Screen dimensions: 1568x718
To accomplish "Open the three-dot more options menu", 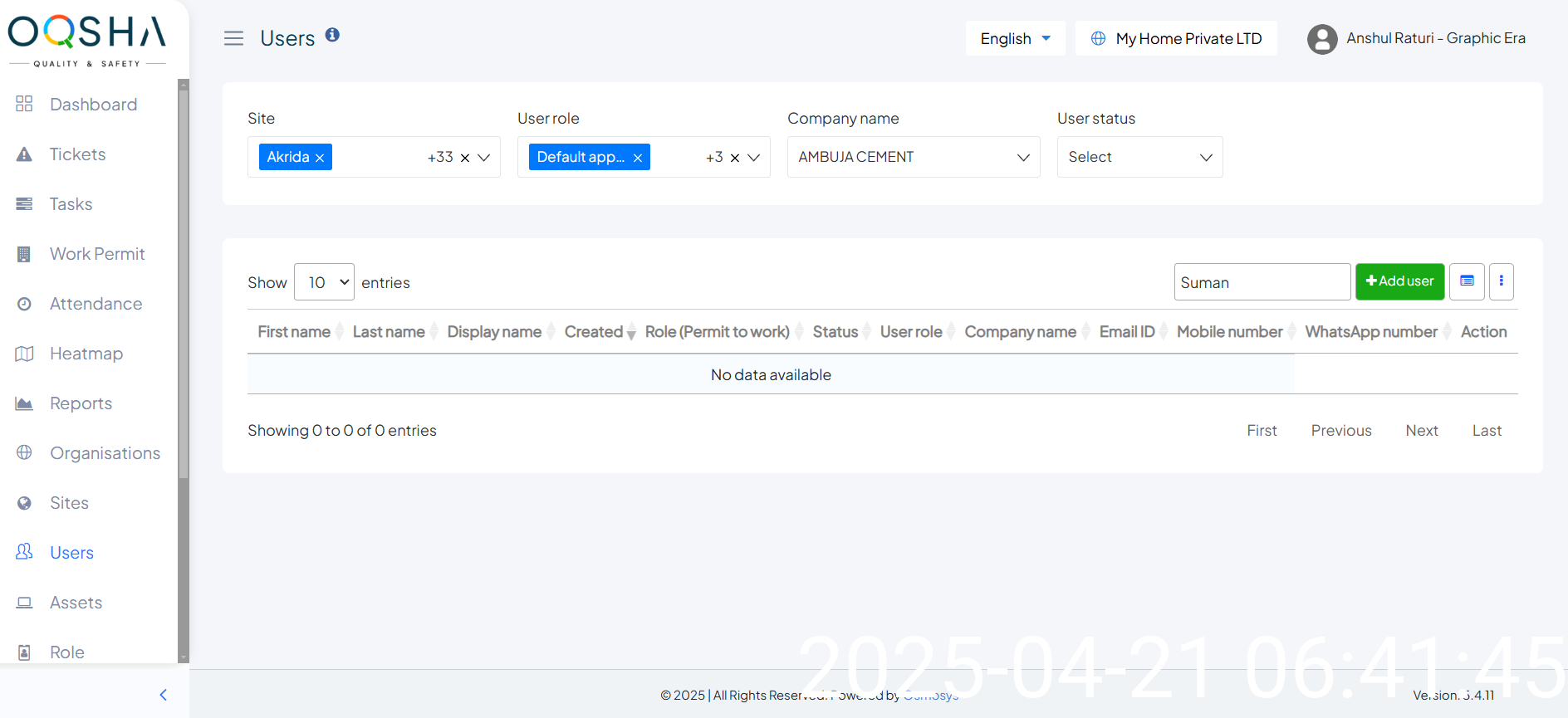I will (1501, 281).
